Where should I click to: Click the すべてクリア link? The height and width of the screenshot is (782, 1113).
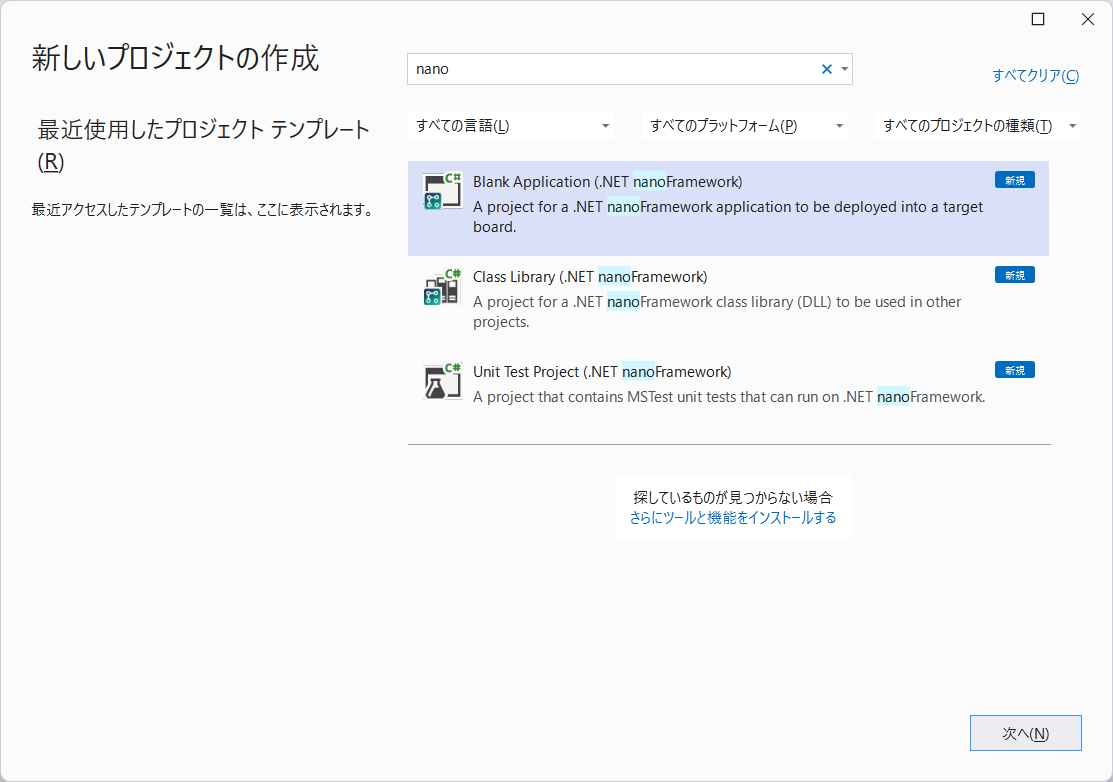(1036, 75)
